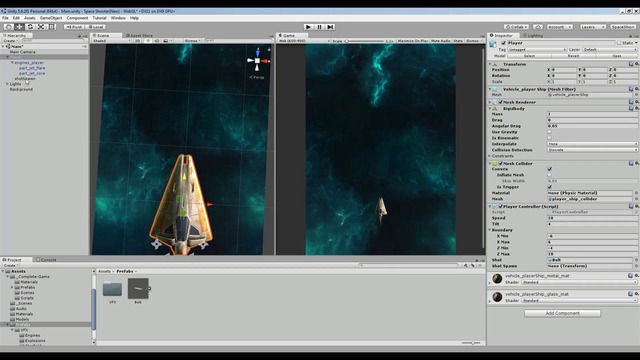
Task: Toggle the Player active checkbox
Action: 503,43
